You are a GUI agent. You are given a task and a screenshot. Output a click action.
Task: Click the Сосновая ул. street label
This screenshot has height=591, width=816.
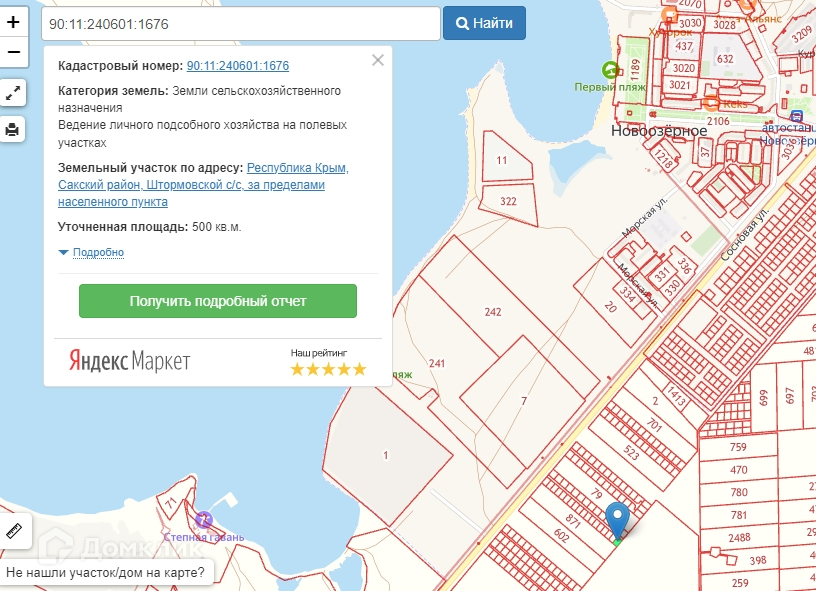click(x=744, y=235)
